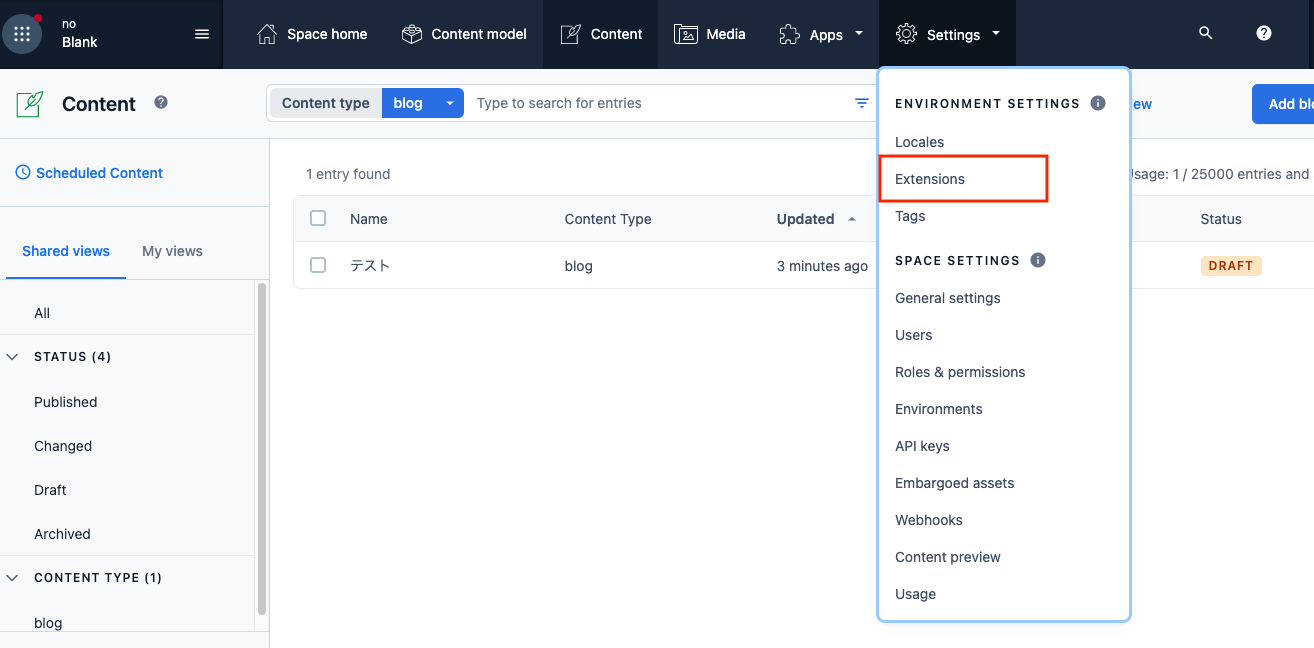Check the select-all entries checkbox

[318, 218]
